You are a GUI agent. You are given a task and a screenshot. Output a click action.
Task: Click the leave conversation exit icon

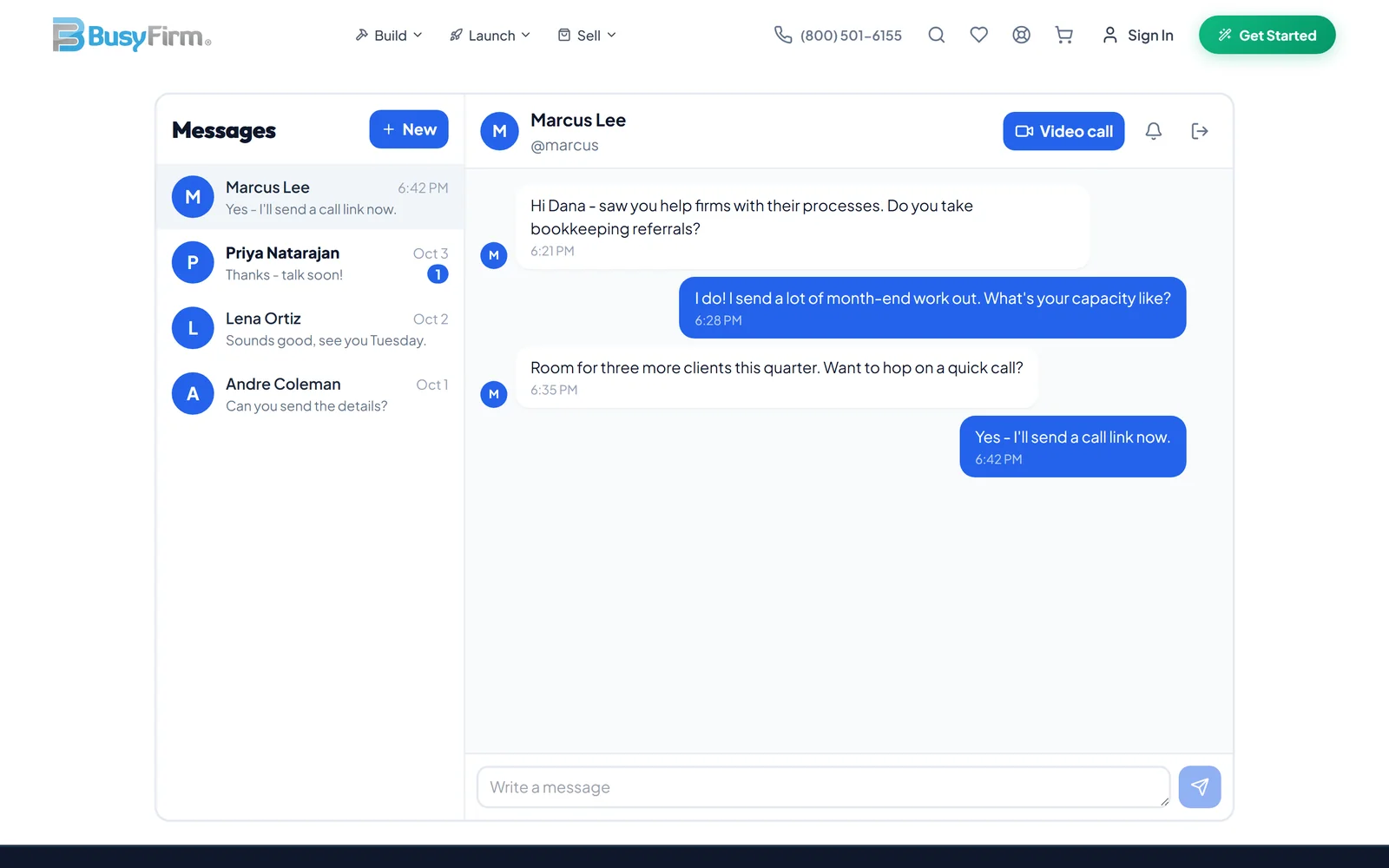pos(1200,131)
